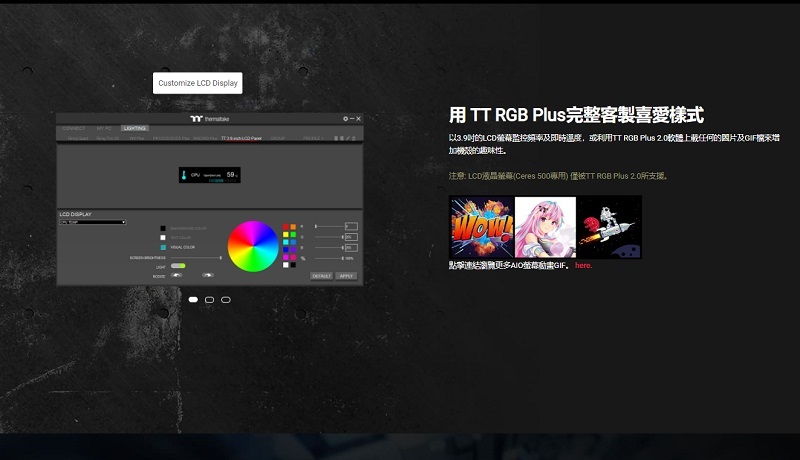
Task: Select the TT 3.9 inch LCD Panel tab
Action: [240, 138]
